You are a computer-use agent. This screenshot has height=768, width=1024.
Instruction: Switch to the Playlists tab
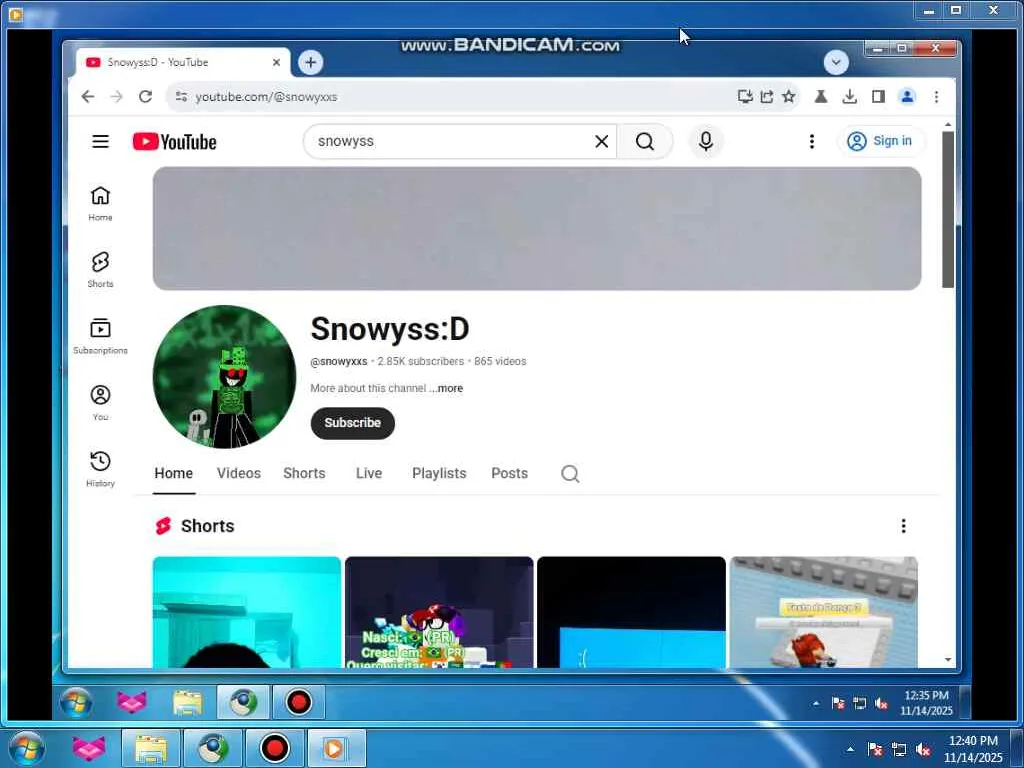tap(439, 473)
